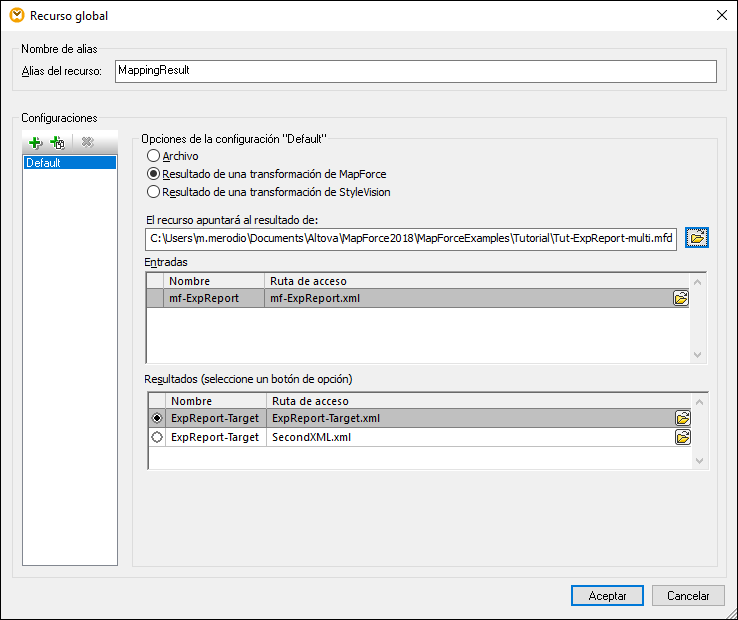Screen dimensions: 738x620
Task: Select Resultado de una transformación de StyleVision
Action: (153, 192)
